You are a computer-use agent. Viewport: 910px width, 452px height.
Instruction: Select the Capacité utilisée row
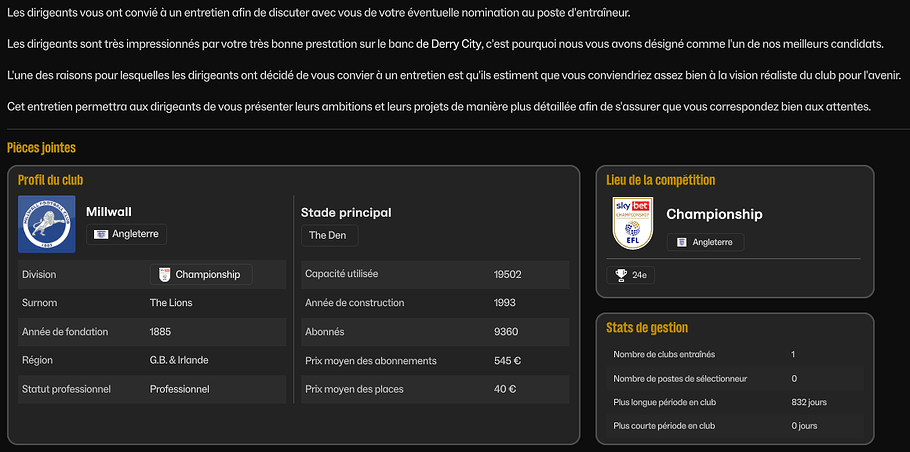coord(435,274)
